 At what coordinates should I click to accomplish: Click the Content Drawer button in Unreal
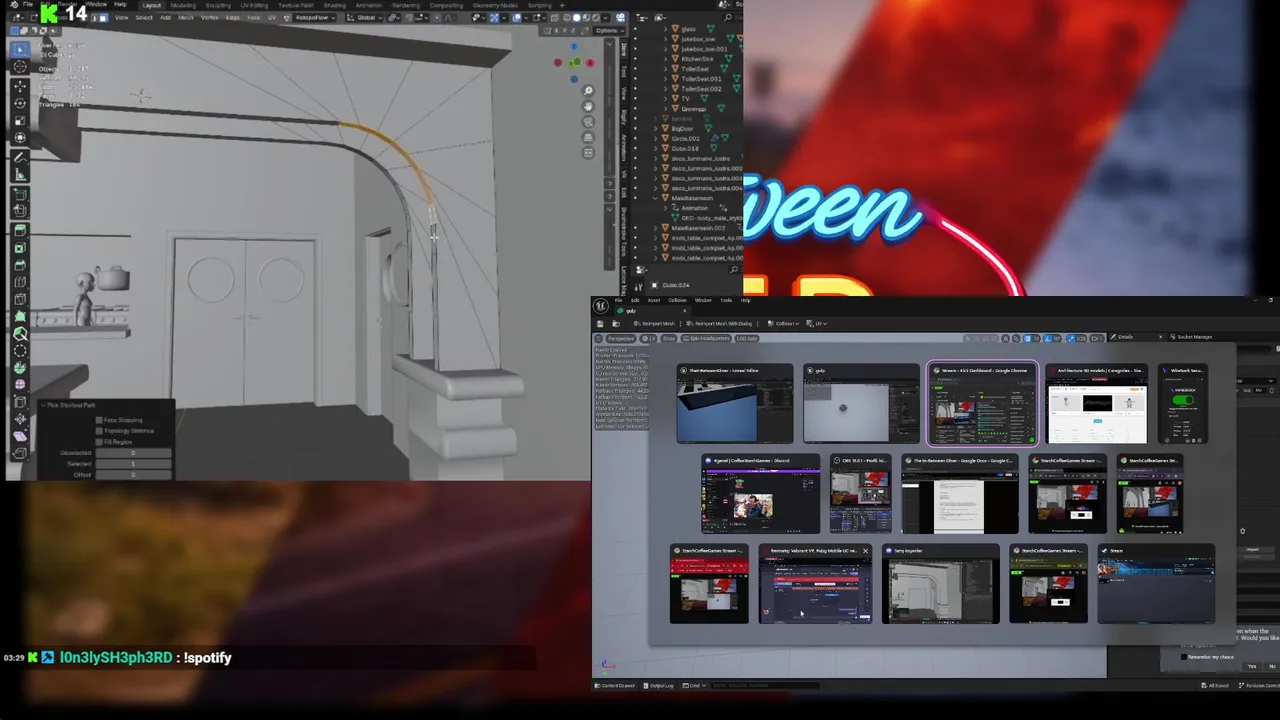click(615, 685)
